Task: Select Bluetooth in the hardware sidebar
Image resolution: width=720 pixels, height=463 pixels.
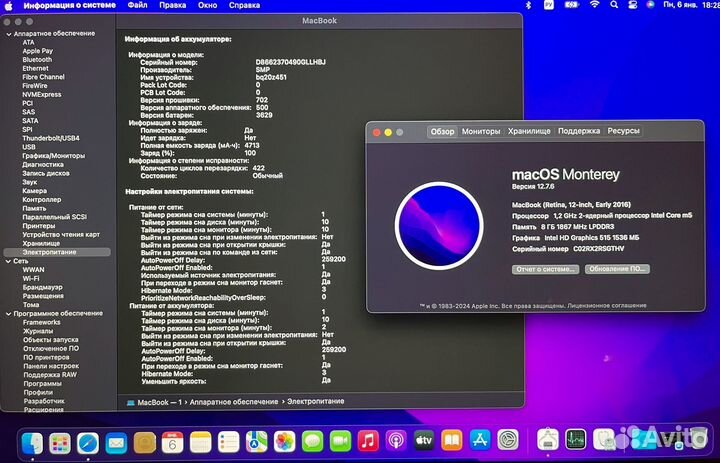Action: 37,60
